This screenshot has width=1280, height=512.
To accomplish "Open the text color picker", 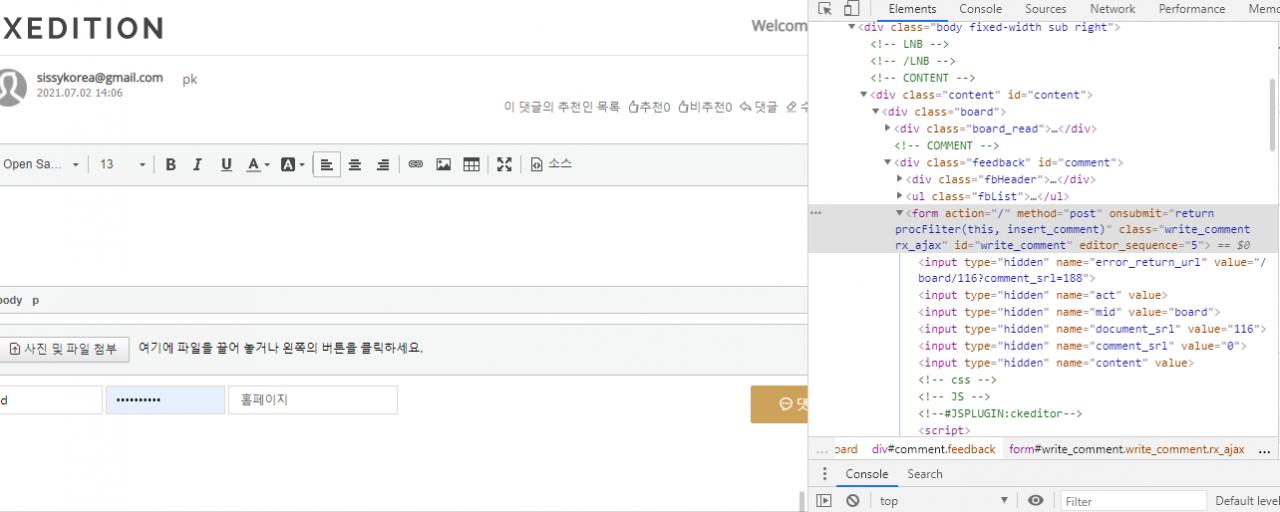I will coord(258,165).
